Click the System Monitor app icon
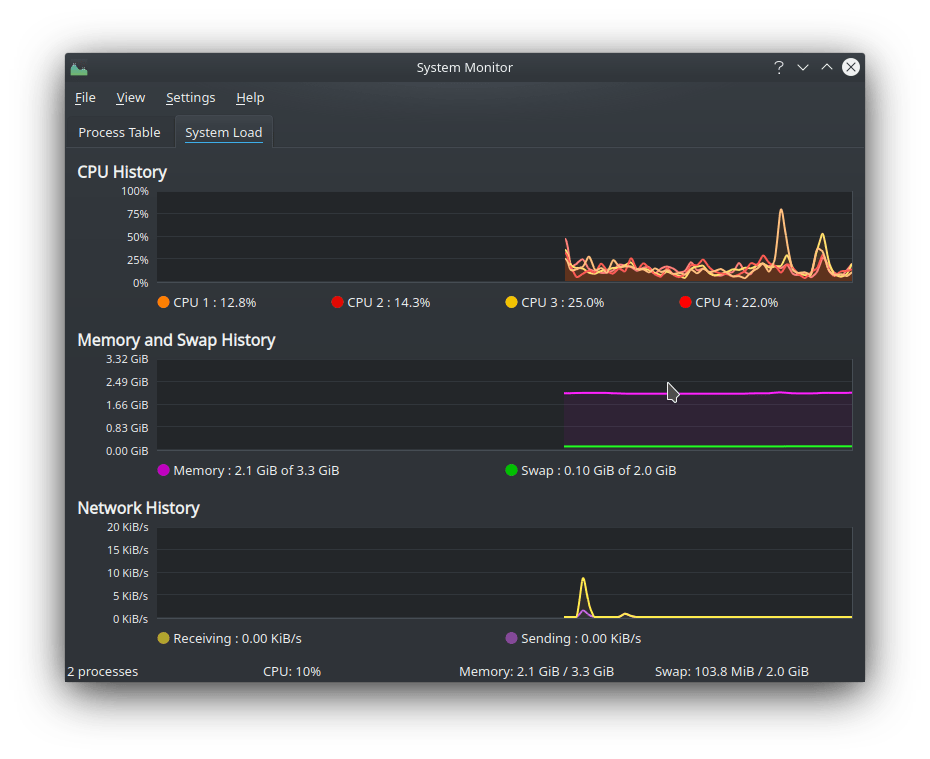 pos(79,67)
